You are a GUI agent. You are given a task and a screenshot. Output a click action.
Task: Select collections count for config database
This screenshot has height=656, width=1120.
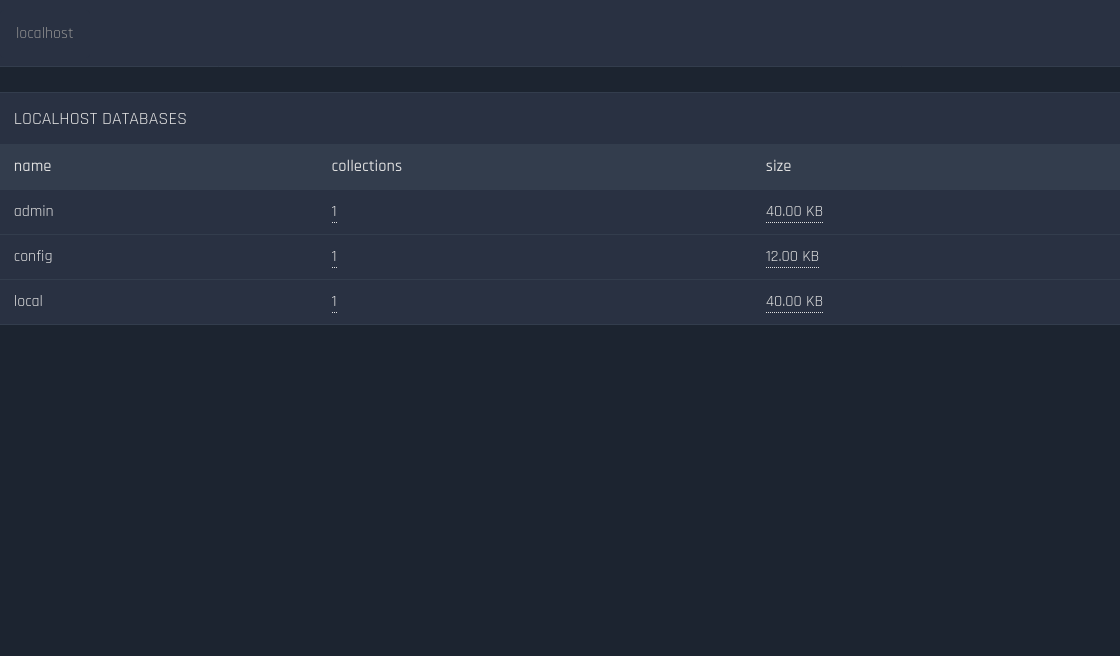[334, 257]
